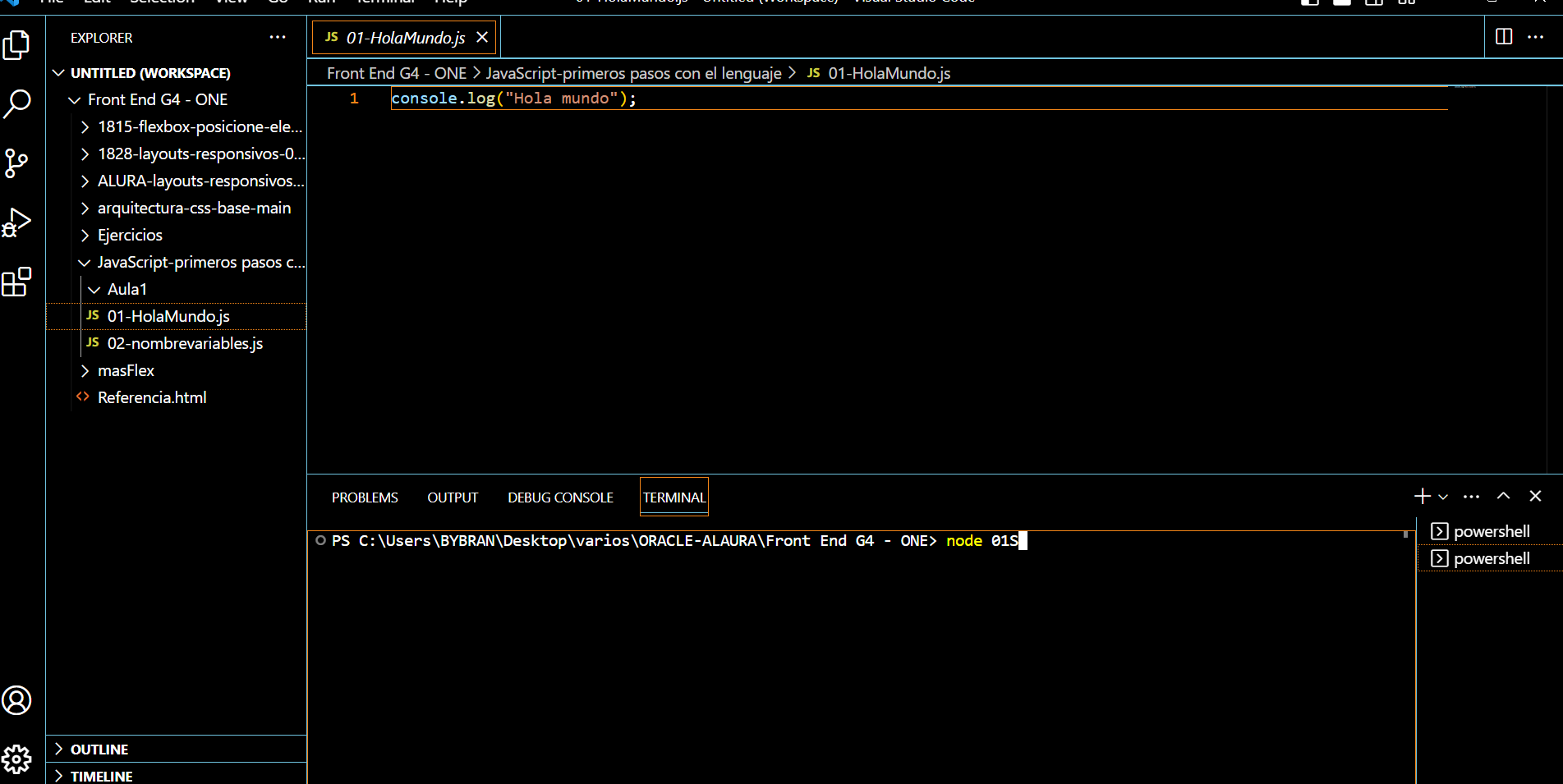Split the editor to the right

[1504, 37]
